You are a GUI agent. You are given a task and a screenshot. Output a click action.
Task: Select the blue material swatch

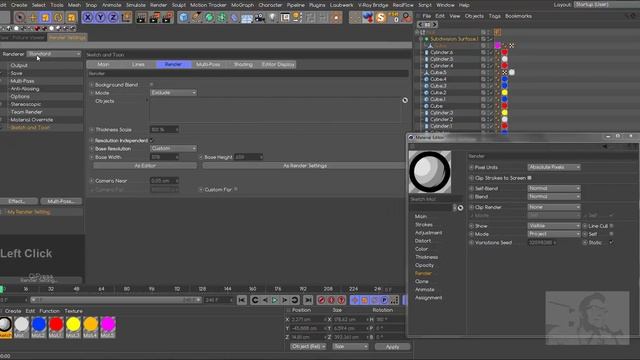[x=39, y=327]
